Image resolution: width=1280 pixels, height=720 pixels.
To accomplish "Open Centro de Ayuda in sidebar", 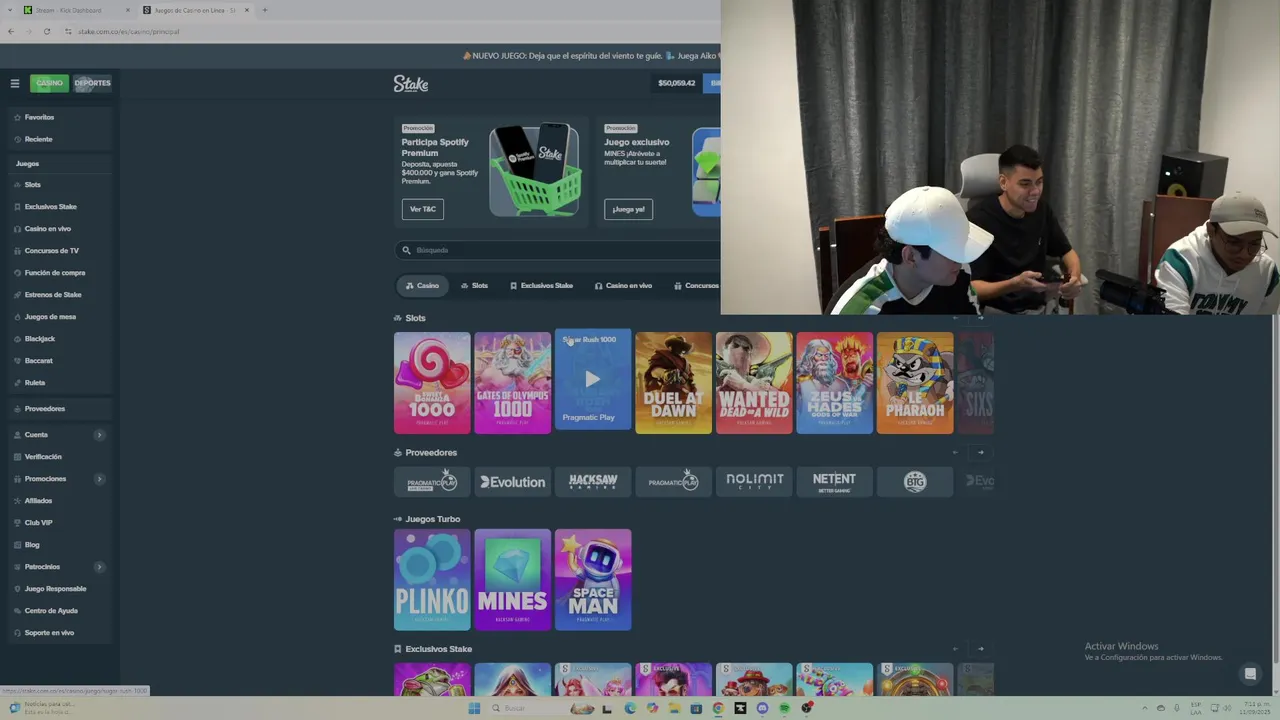I will (x=51, y=611).
